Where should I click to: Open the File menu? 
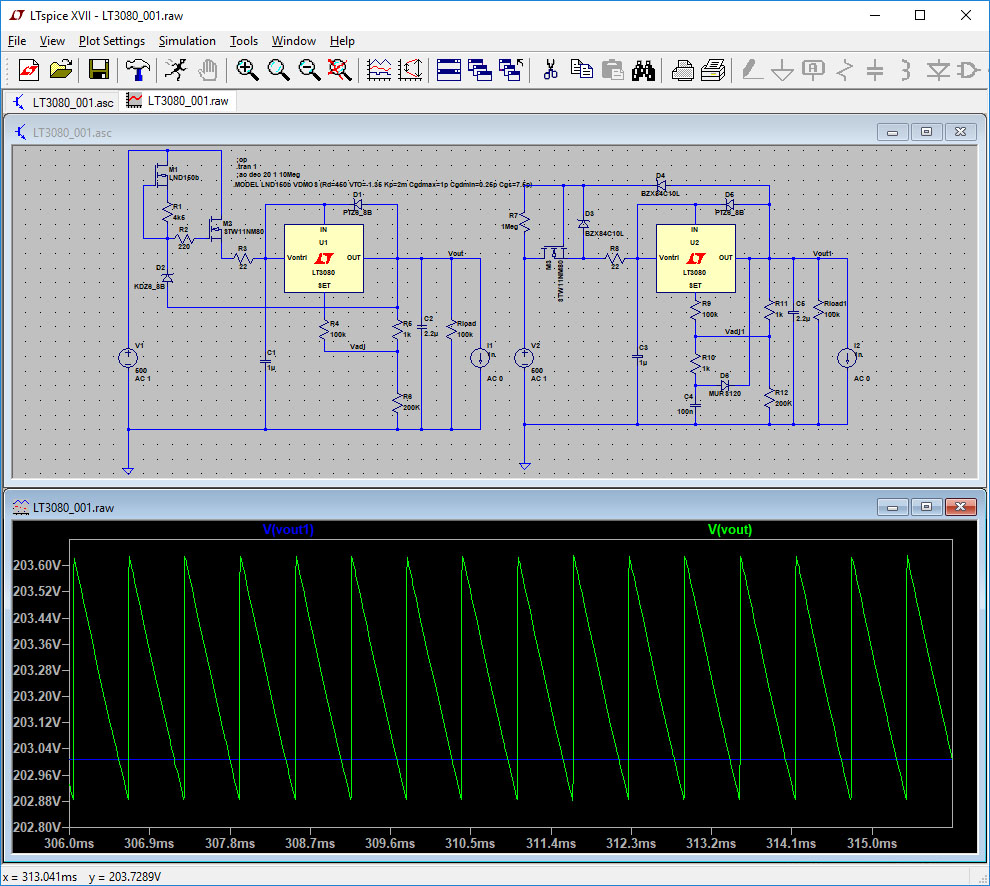click(17, 41)
